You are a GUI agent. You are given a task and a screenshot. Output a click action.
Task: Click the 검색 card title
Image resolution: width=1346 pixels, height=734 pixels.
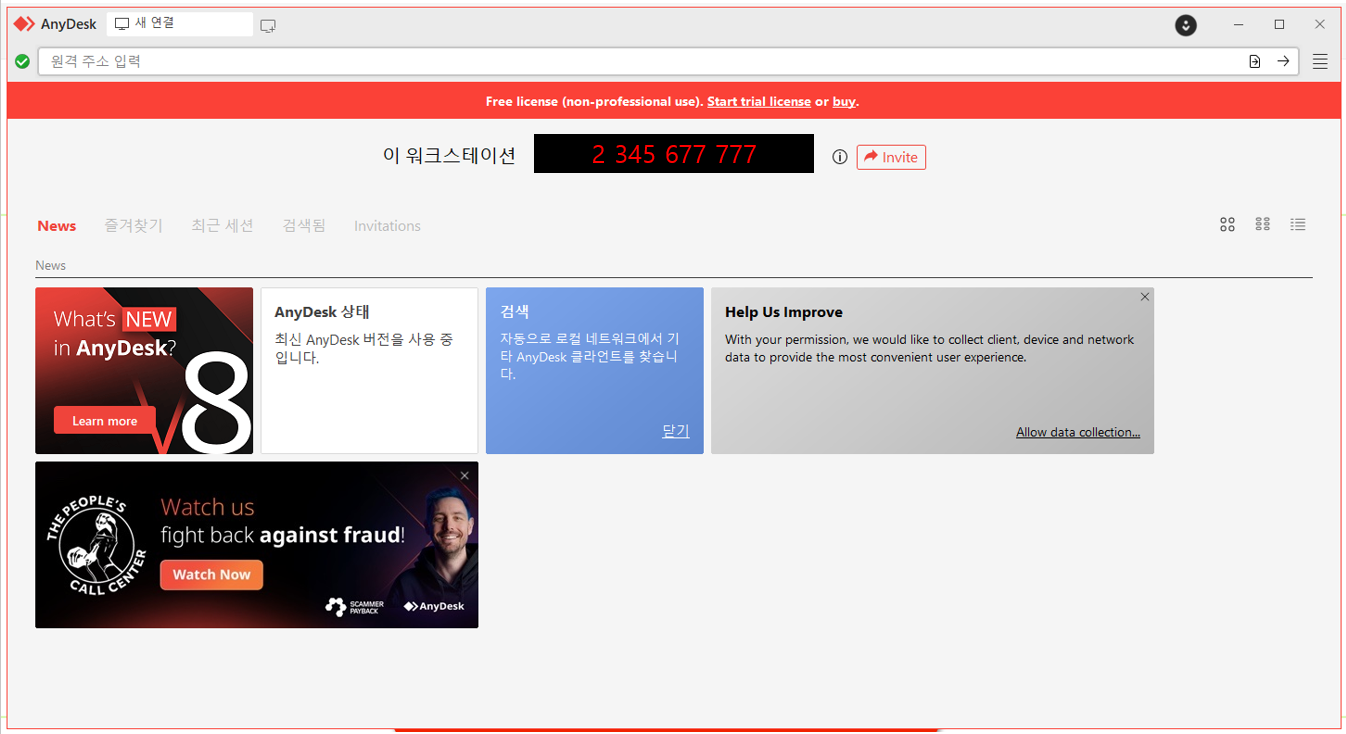[x=514, y=312]
